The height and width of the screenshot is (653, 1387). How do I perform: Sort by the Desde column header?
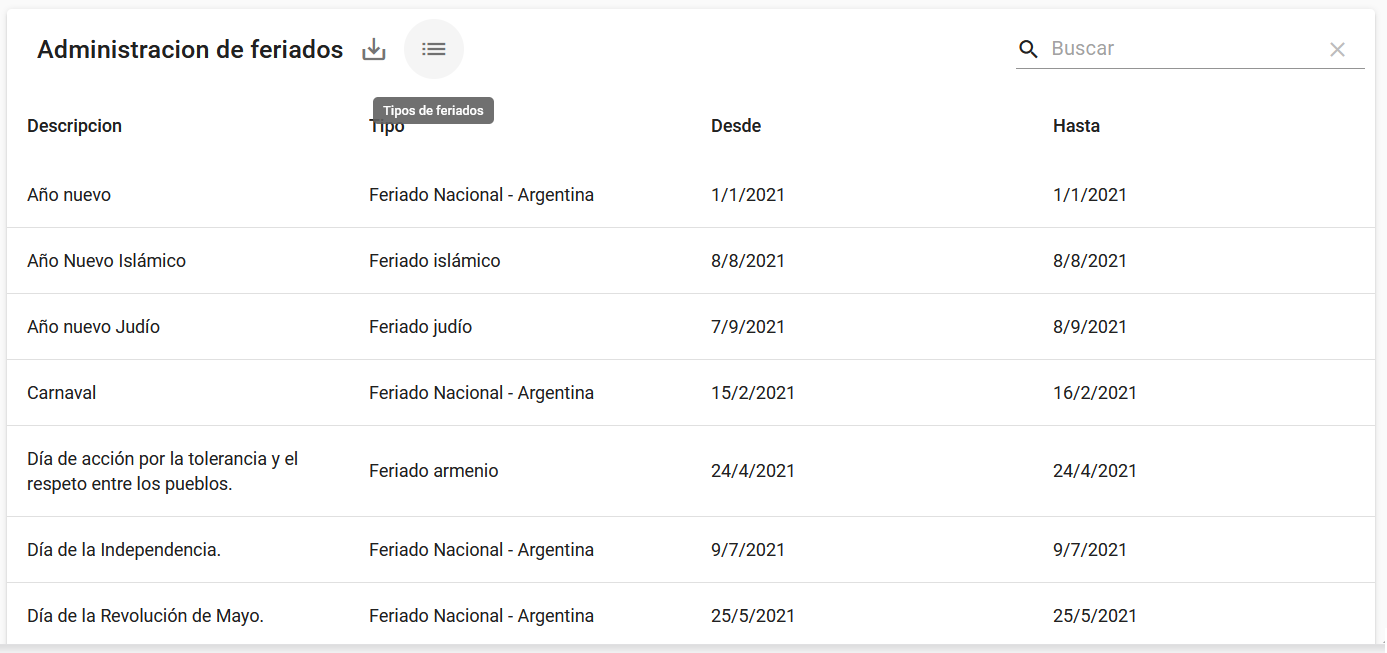pyautogui.click(x=735, y=126)
